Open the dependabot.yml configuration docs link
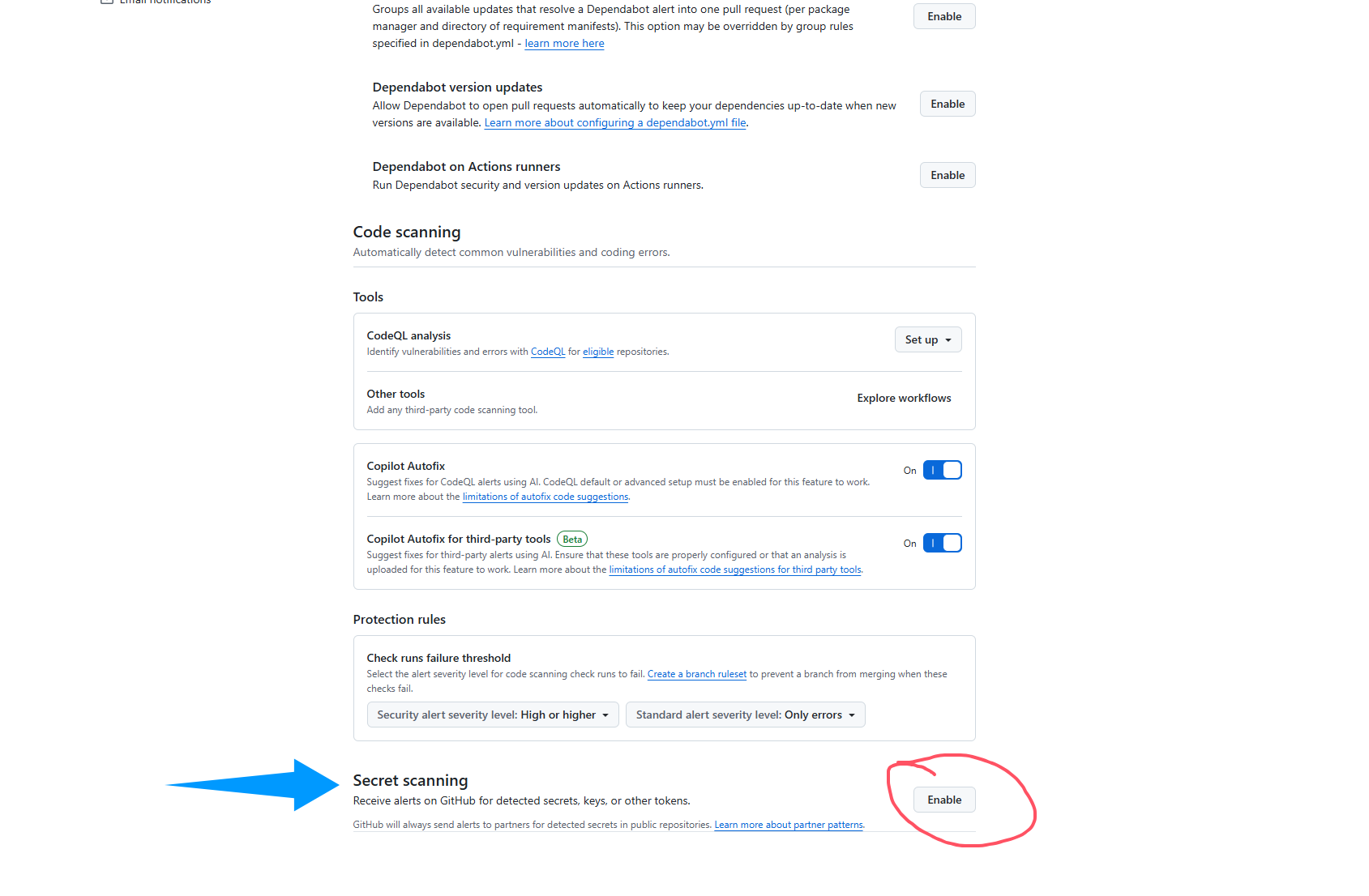1369x896 pixels. [x=615, y=123]
